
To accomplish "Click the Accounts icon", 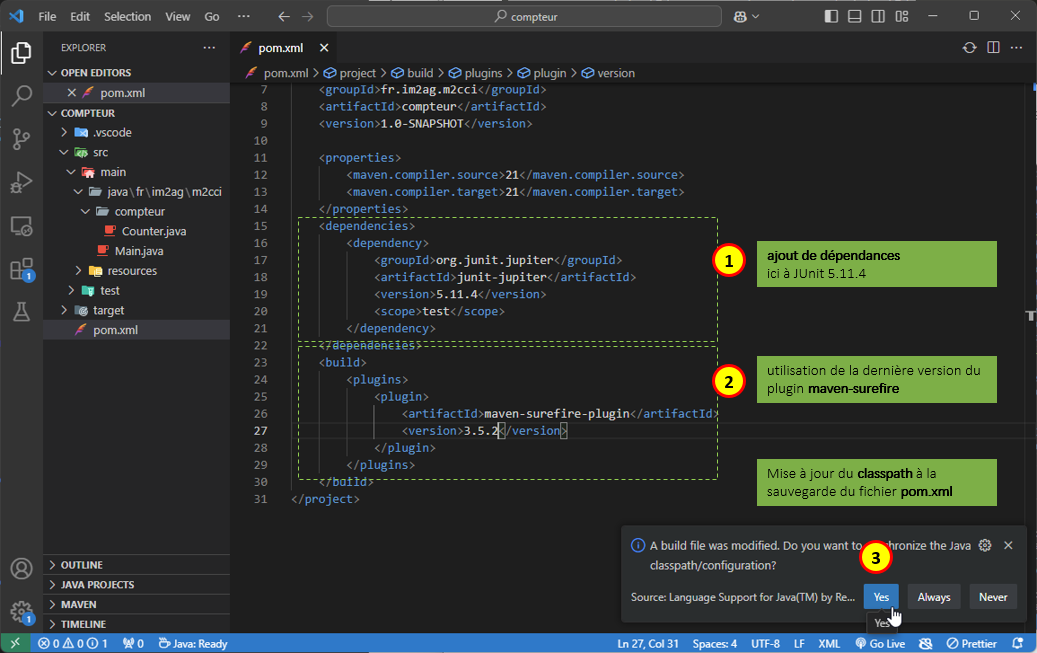I will click(21, 569).
